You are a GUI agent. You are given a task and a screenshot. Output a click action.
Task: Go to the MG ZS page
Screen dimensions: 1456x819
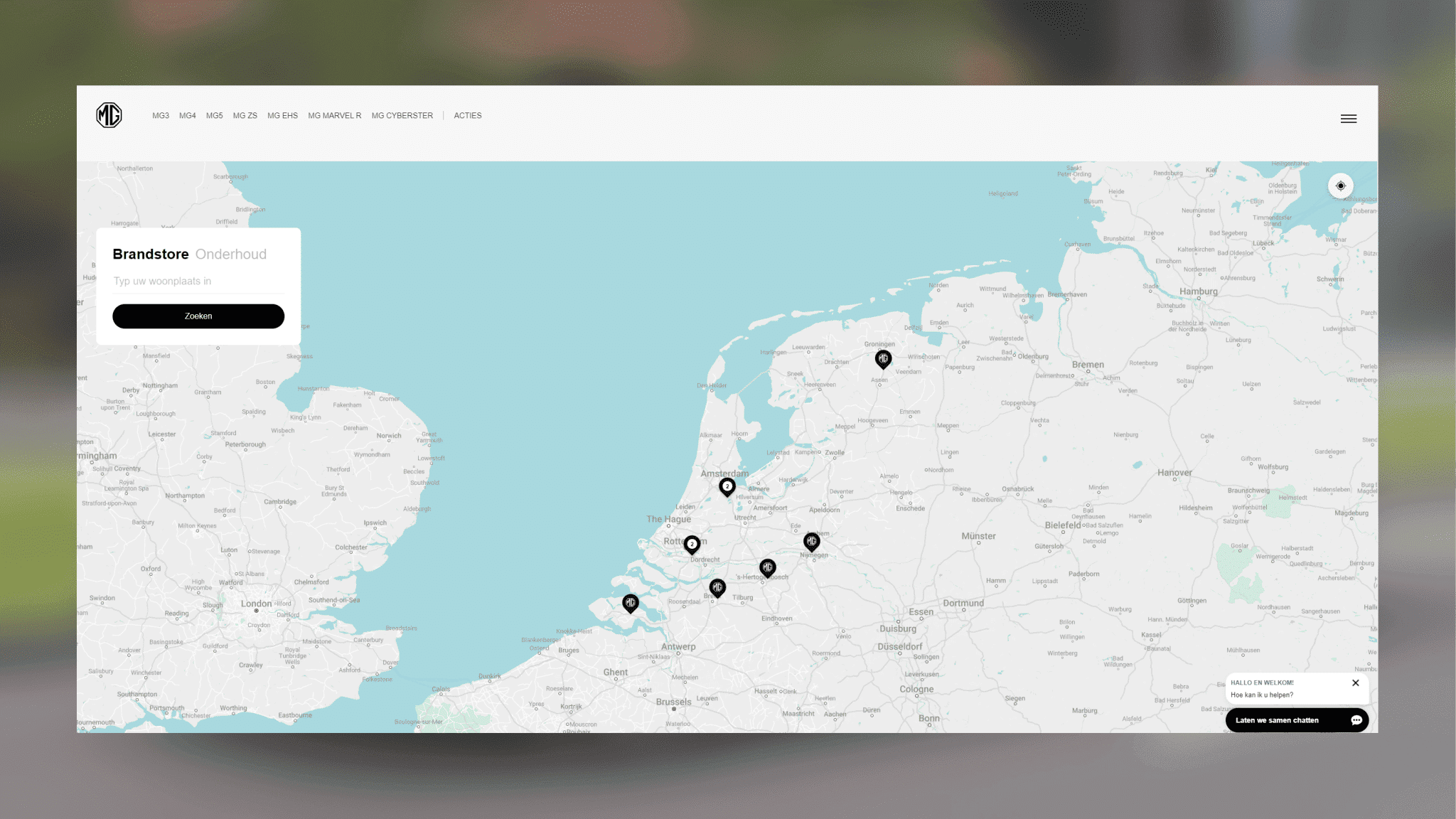[245, 115]
